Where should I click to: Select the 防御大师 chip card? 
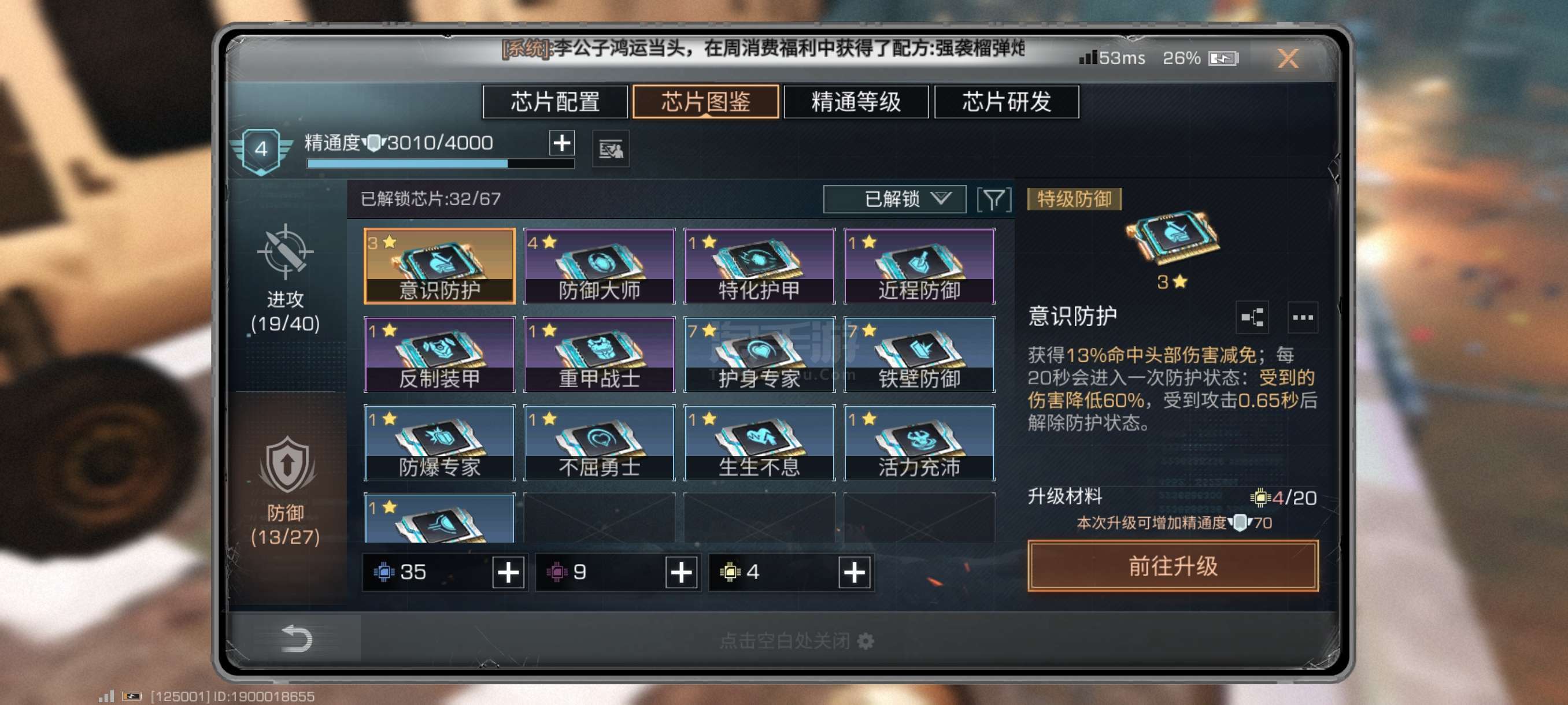point(599,266)
